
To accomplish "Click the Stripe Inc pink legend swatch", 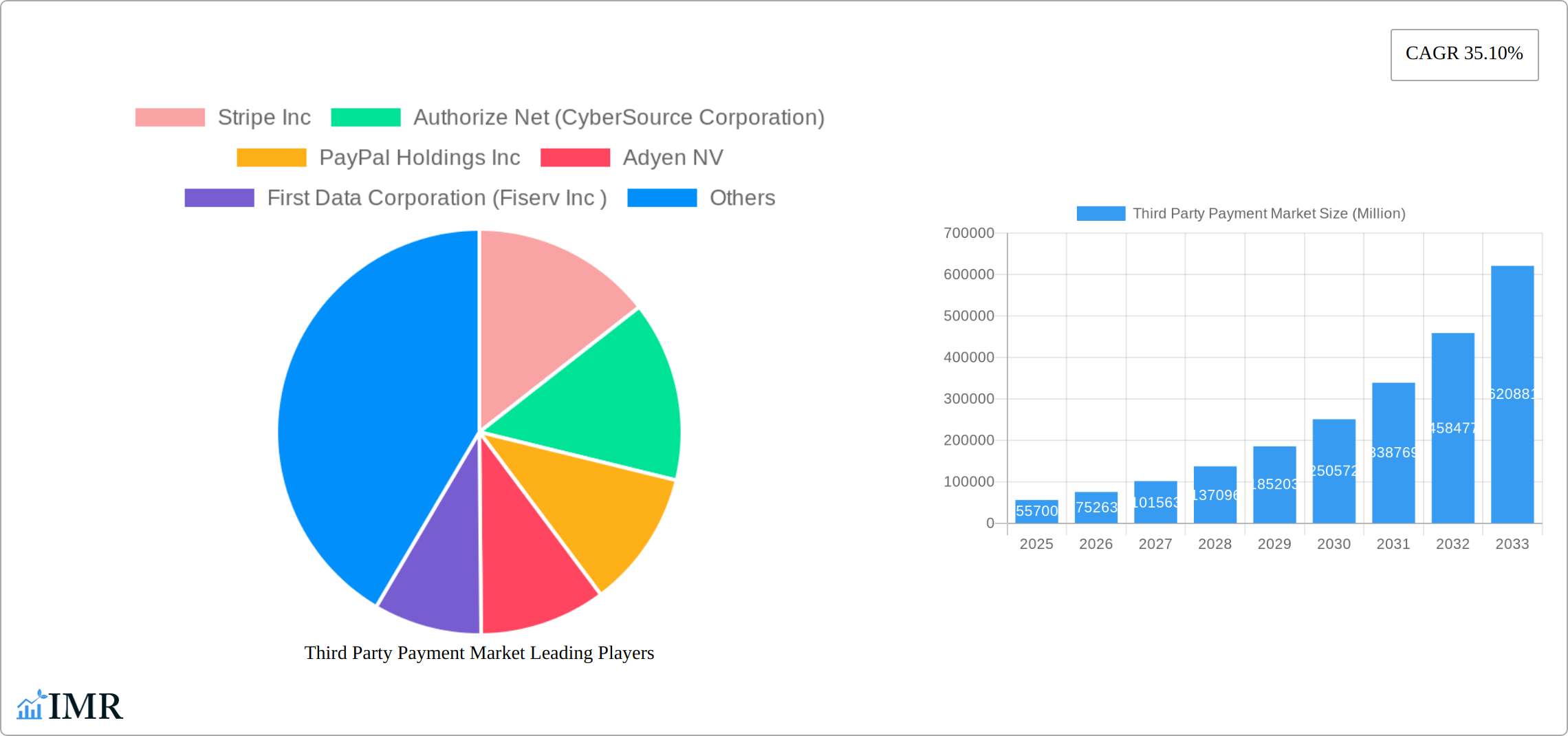I will [x=170, y=118].
